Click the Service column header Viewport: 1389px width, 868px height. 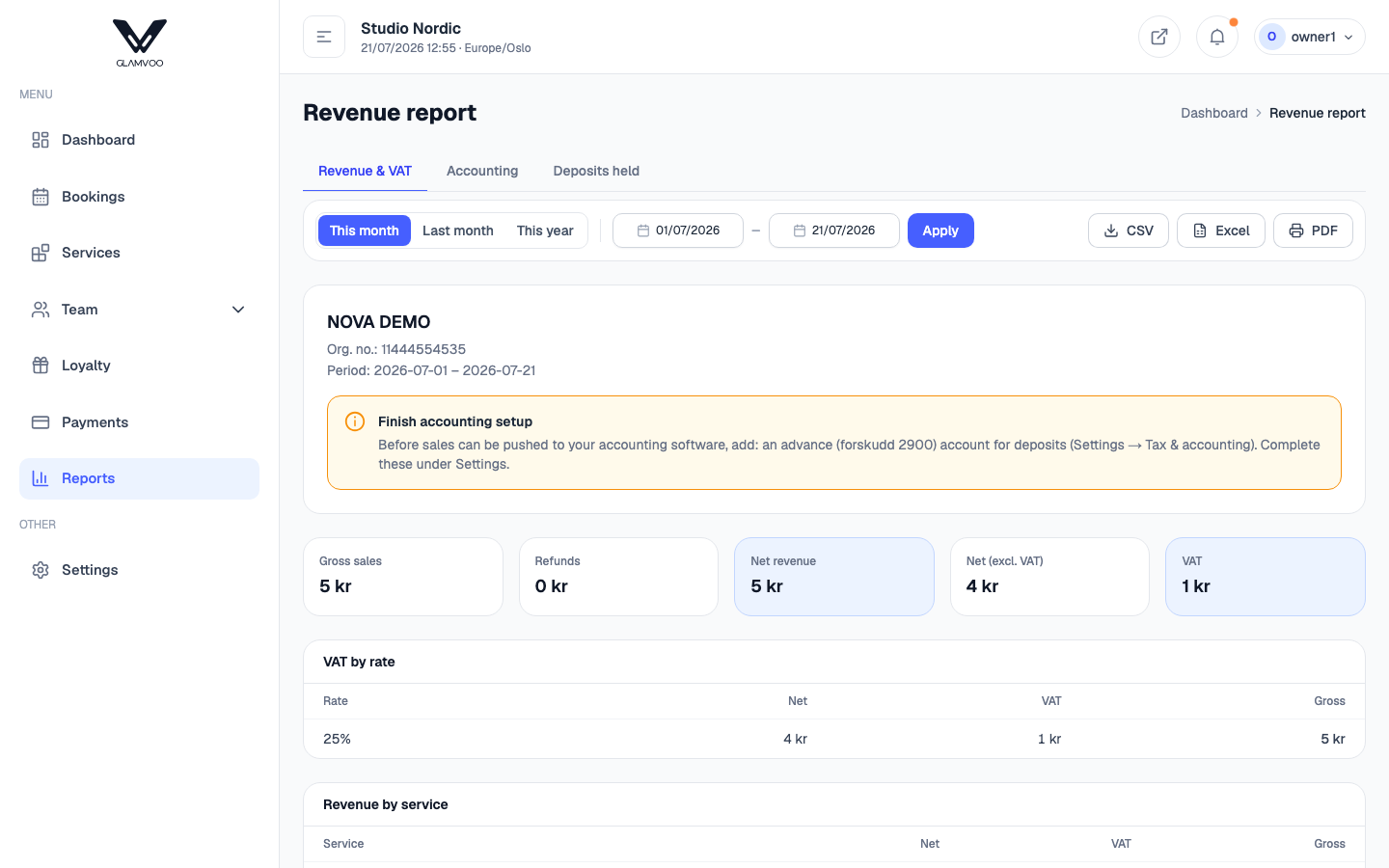click(x=343, y=844)
